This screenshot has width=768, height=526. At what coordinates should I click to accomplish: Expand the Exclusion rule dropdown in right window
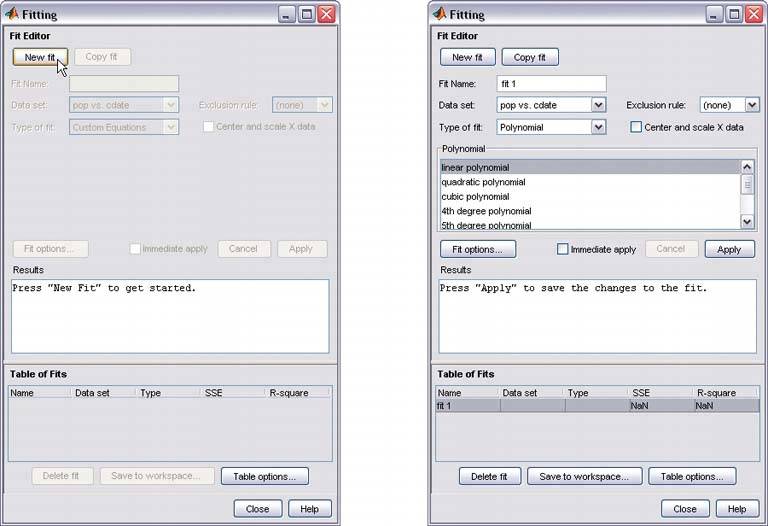(x=752, y=105)
